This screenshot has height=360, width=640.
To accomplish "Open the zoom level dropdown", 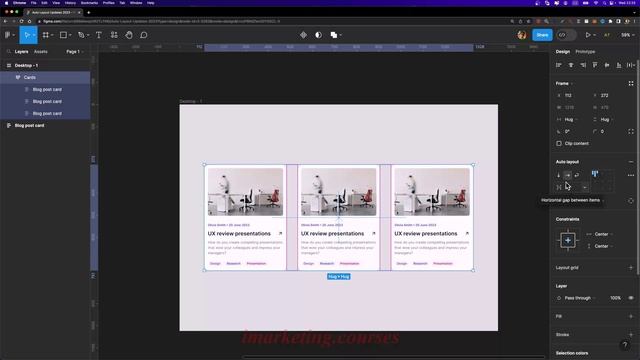I will 627,35.
